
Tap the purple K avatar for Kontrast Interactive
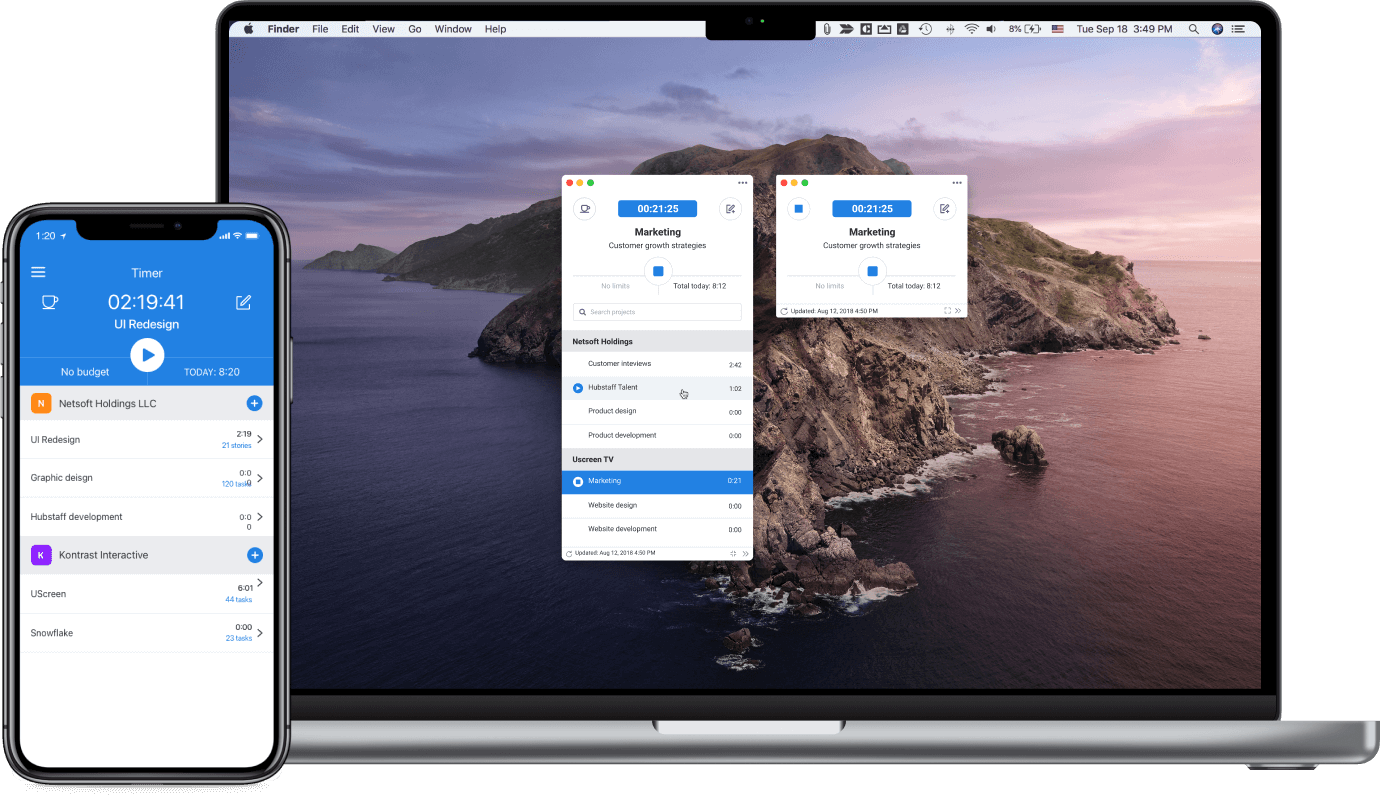(41, 555)
